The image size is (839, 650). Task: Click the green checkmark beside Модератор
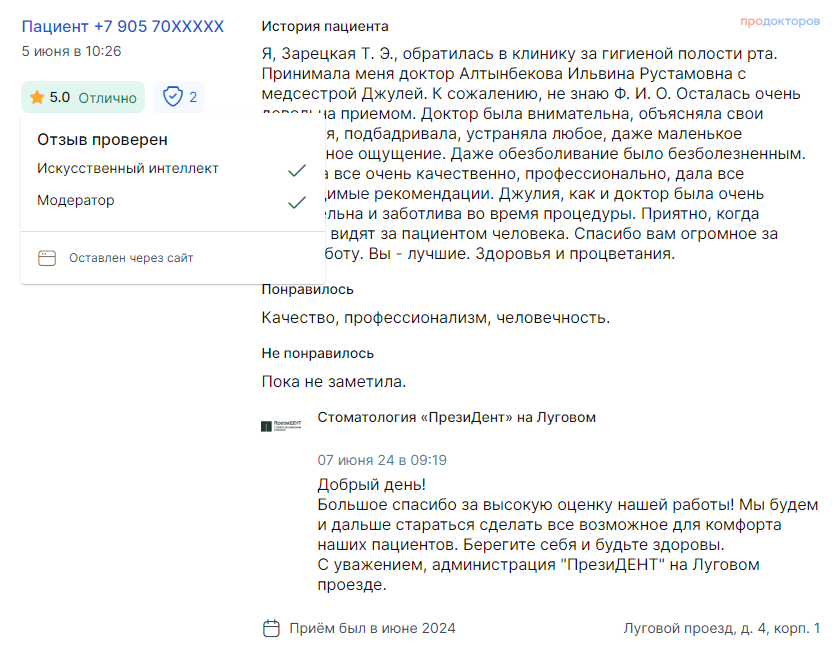pyautogui.click(x=296, y=202)
